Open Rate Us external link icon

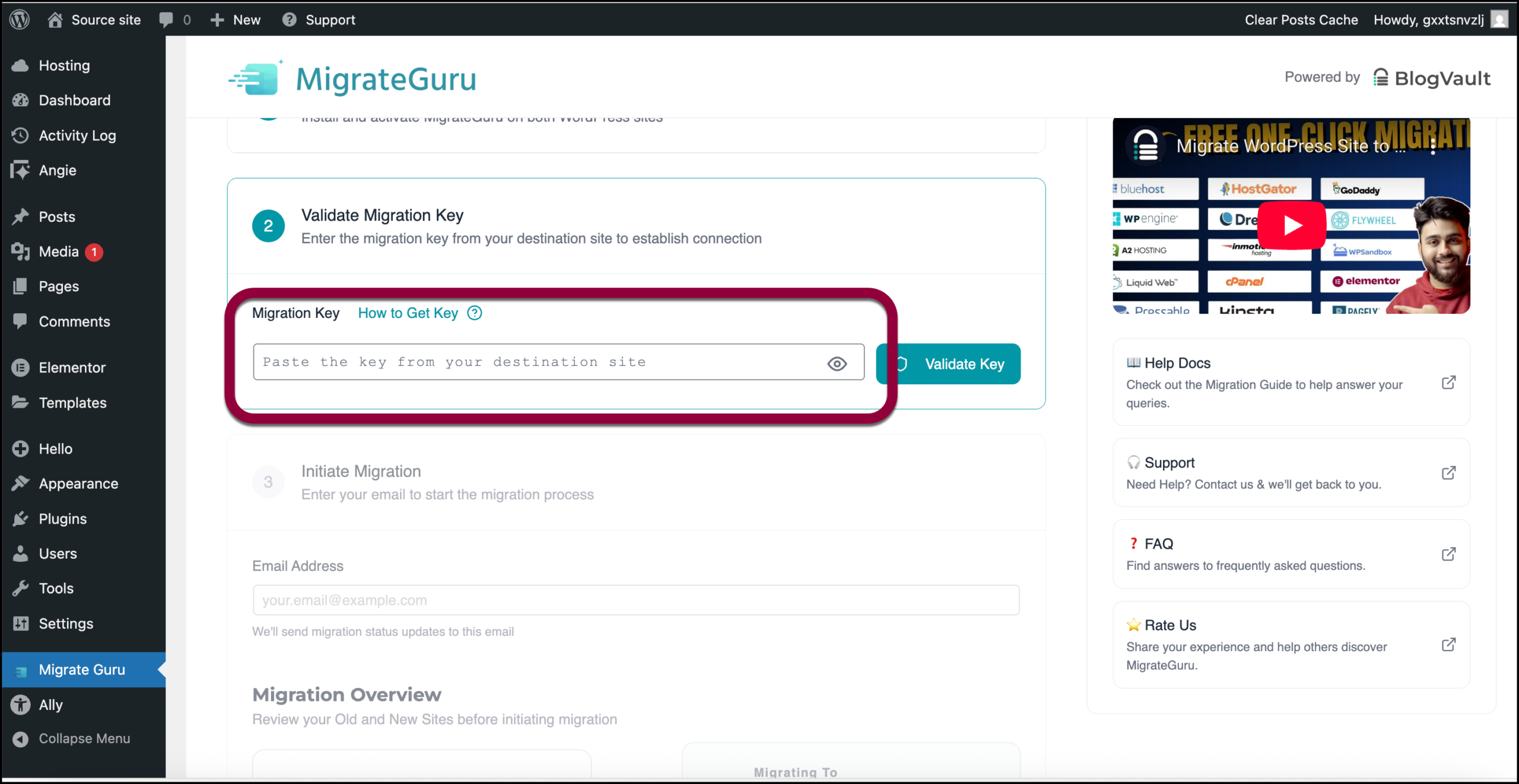[1448, 645]
